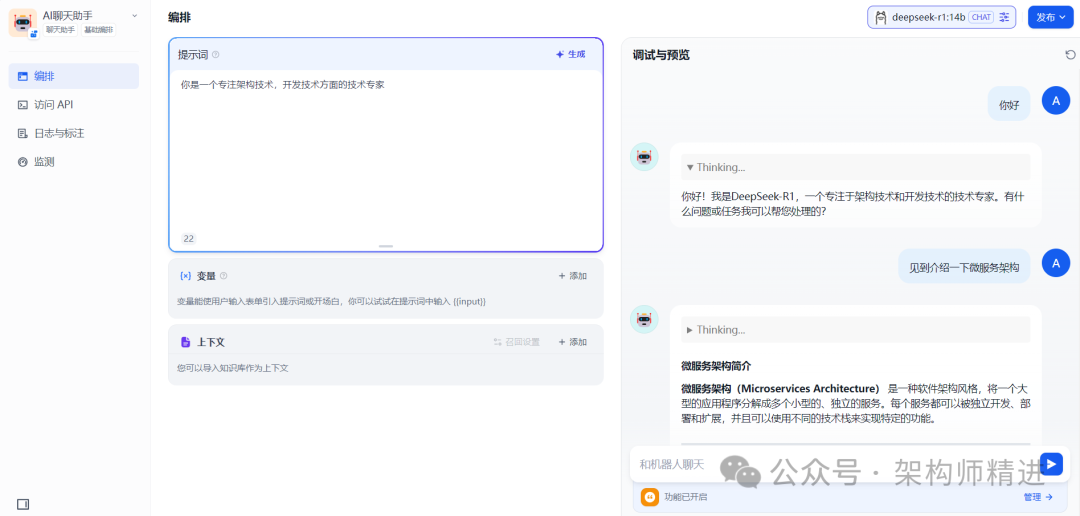1080x516 pixels.
Task: Click the 上下文 document icon
Action: pyautogui.click(x=185, y=342)
